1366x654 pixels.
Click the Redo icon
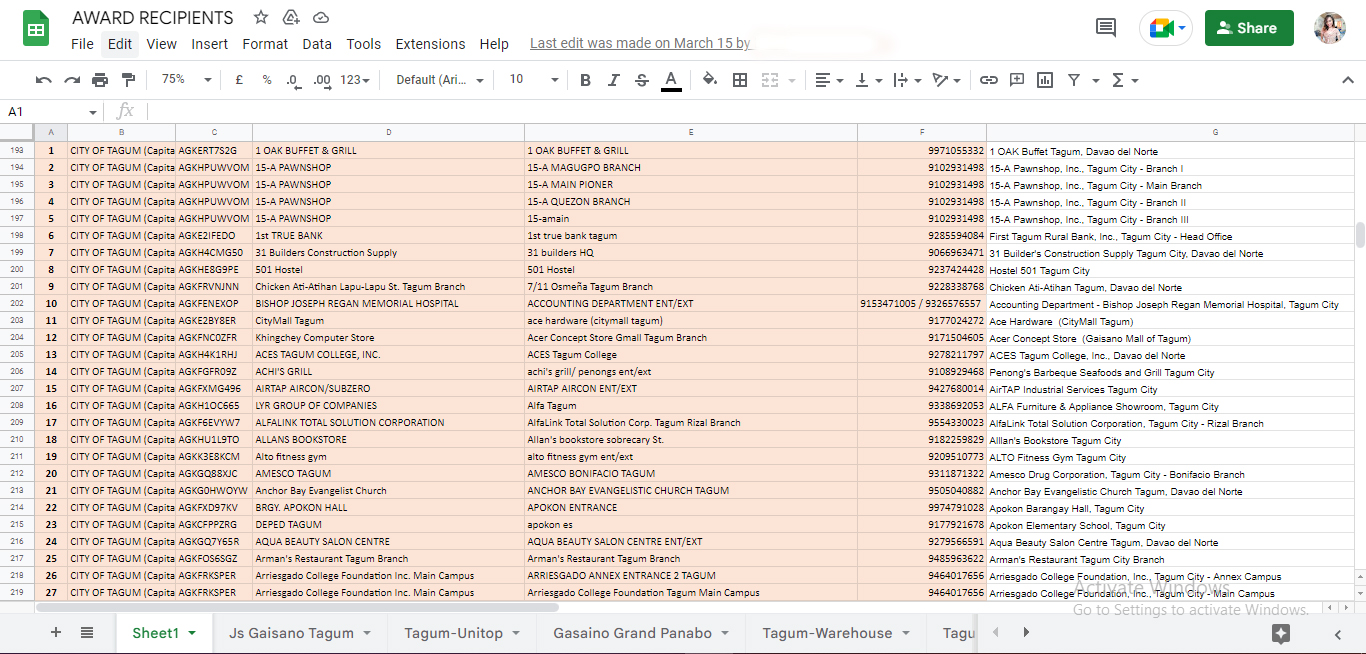tap(72, 80)
